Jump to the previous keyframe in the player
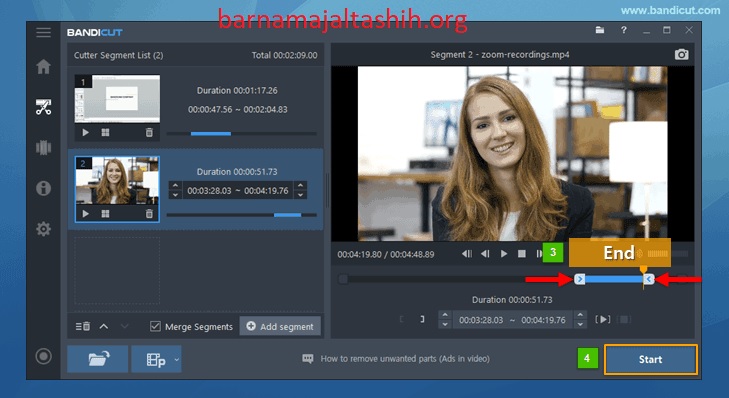This screenshot has height=398, width=729. point(466,253)
